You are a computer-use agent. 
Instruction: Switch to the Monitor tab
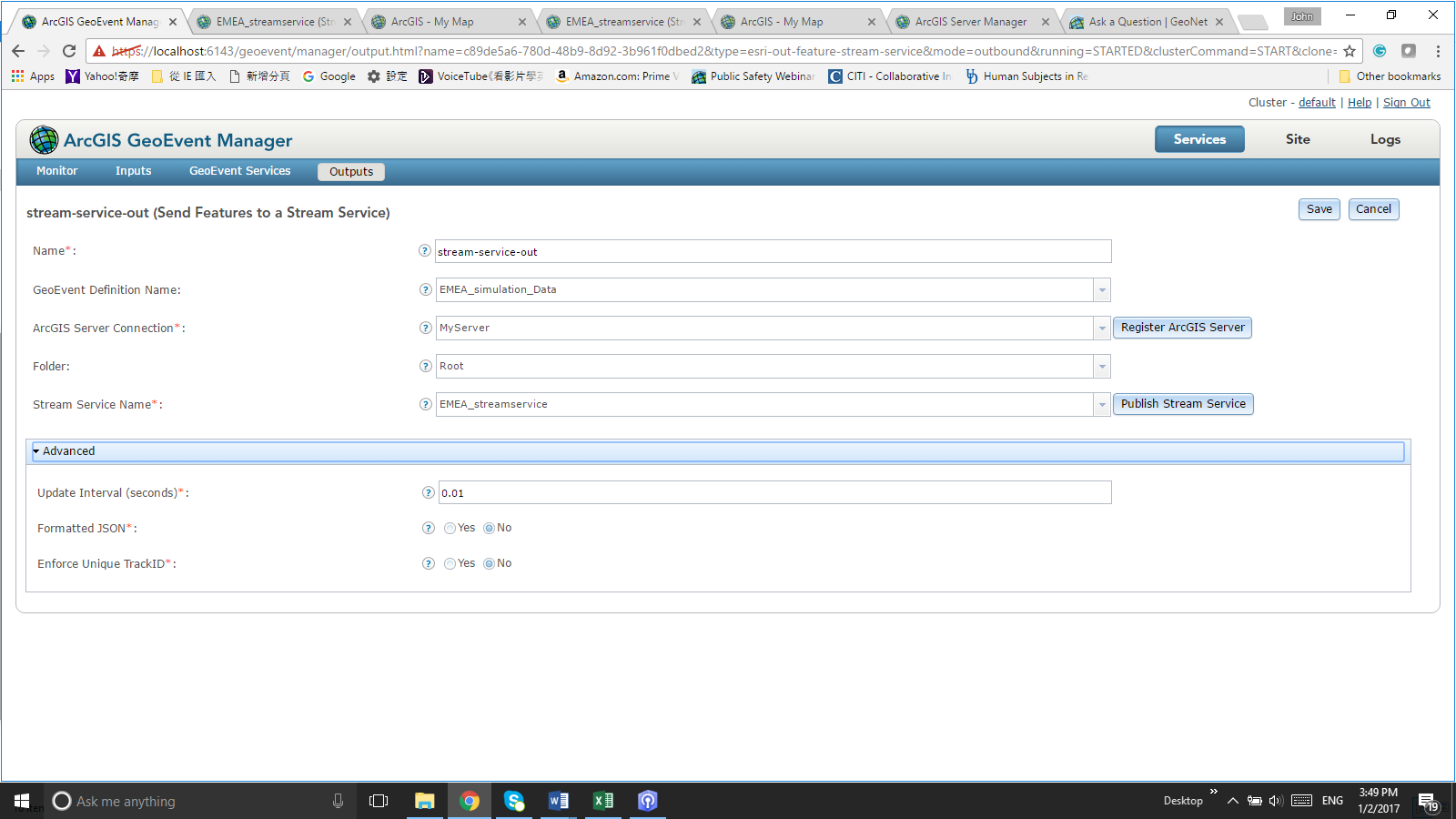(x=57, y=171)
